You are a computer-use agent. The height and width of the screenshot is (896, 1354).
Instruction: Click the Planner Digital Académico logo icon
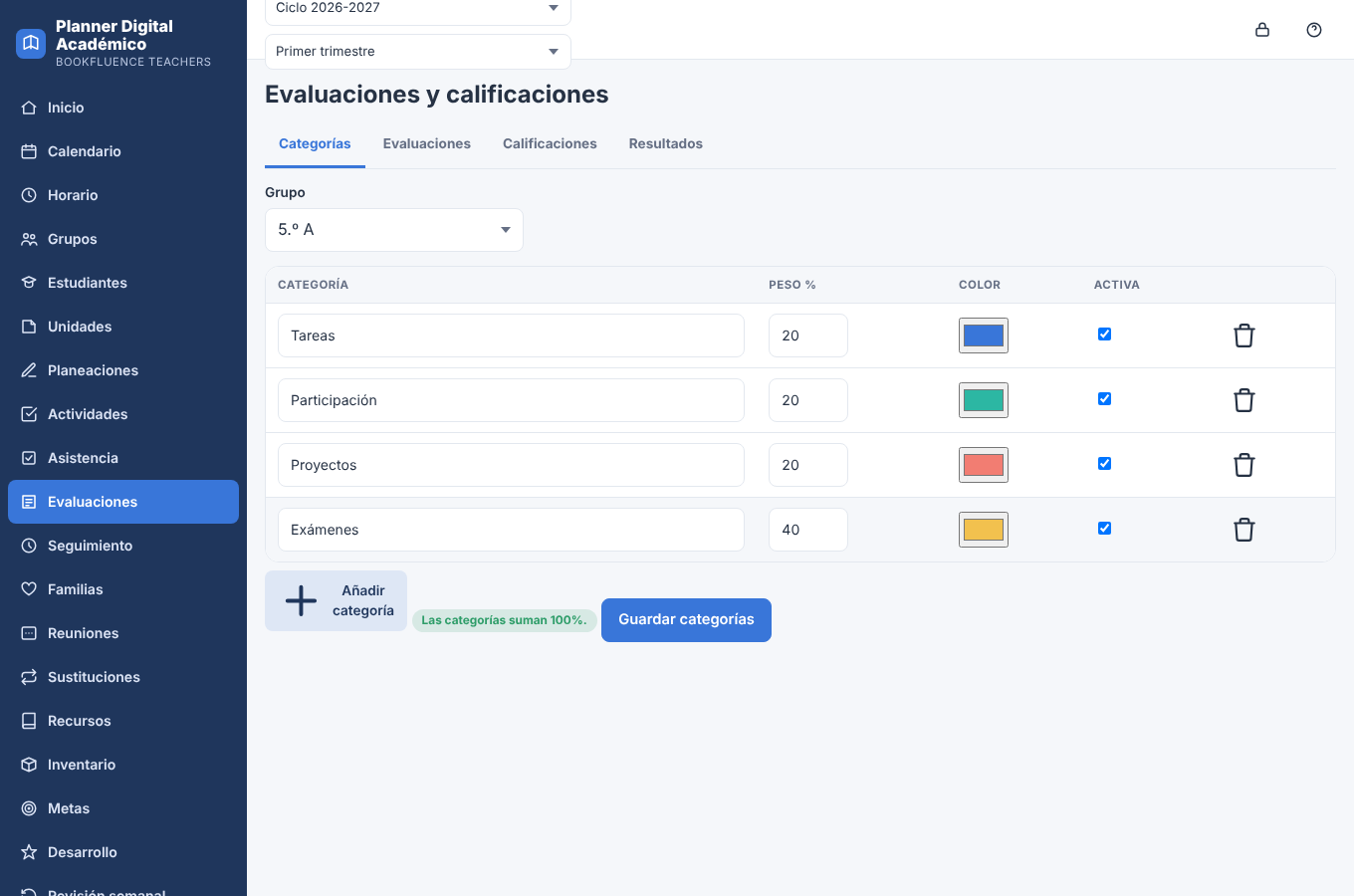[31, 44]
